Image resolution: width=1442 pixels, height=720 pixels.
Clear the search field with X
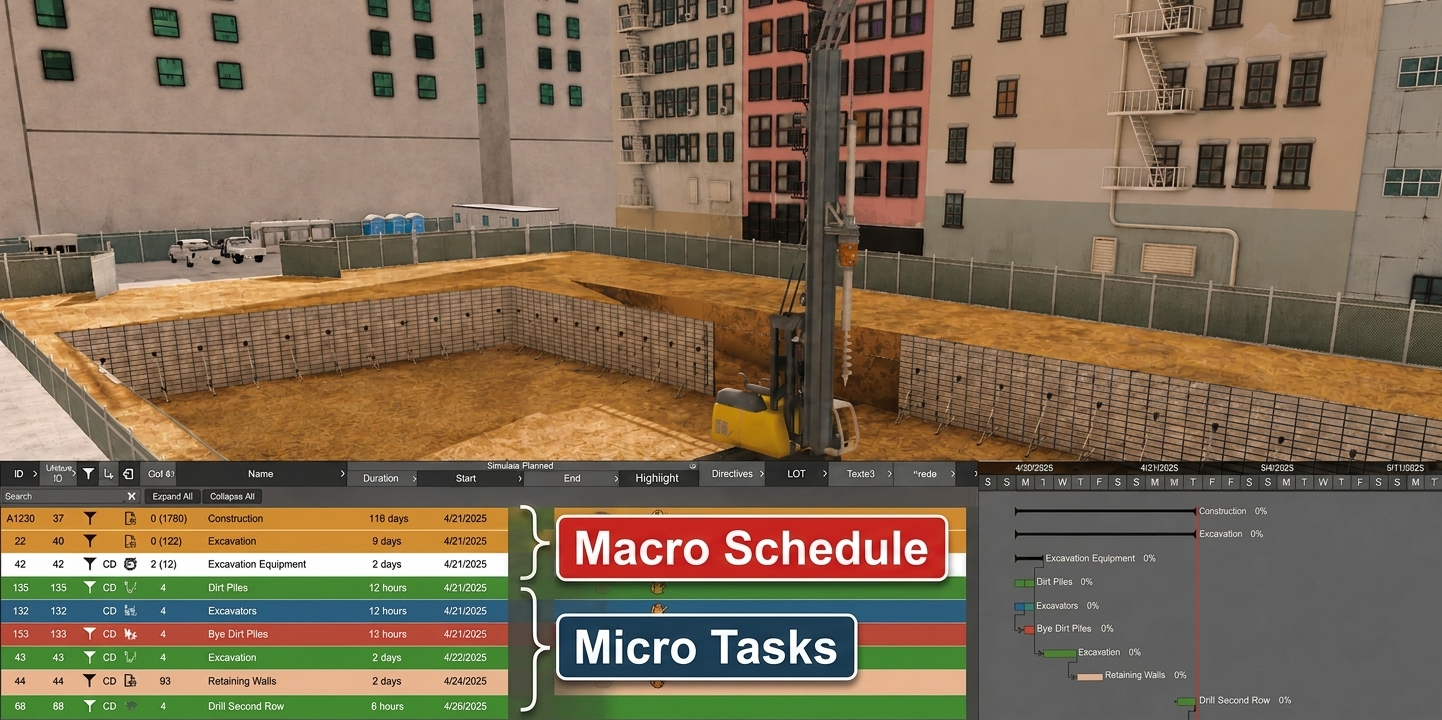pyautogui.click(x=131, y=496)
